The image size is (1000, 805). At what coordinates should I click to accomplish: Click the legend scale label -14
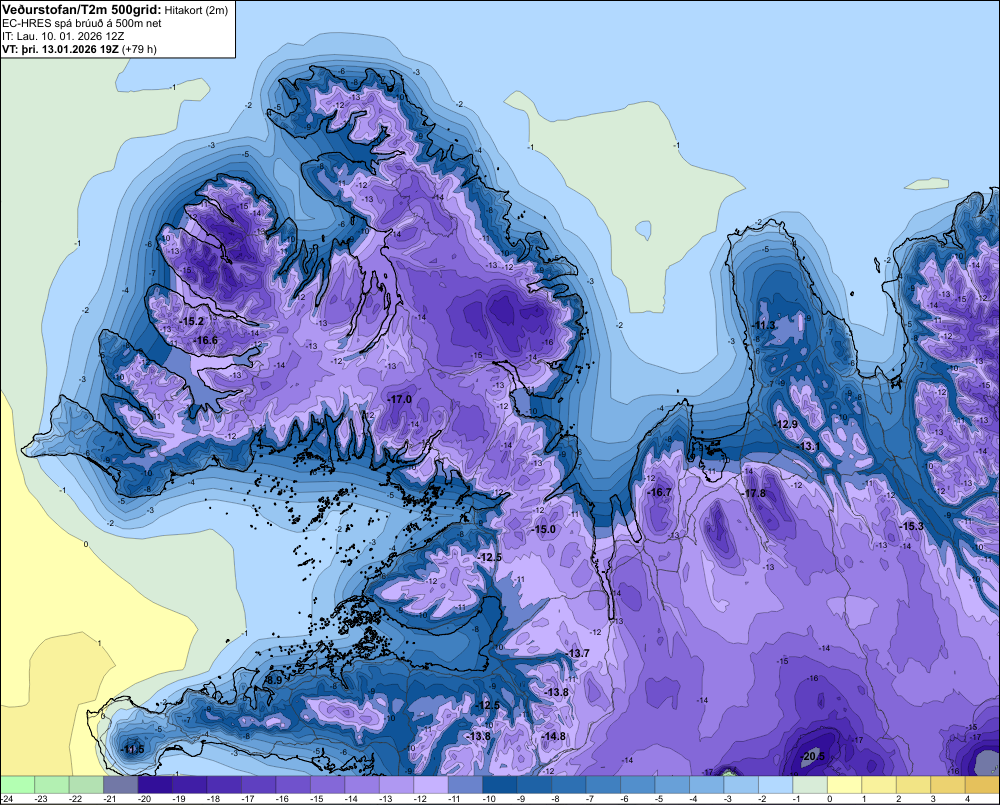tap(351, 799)
